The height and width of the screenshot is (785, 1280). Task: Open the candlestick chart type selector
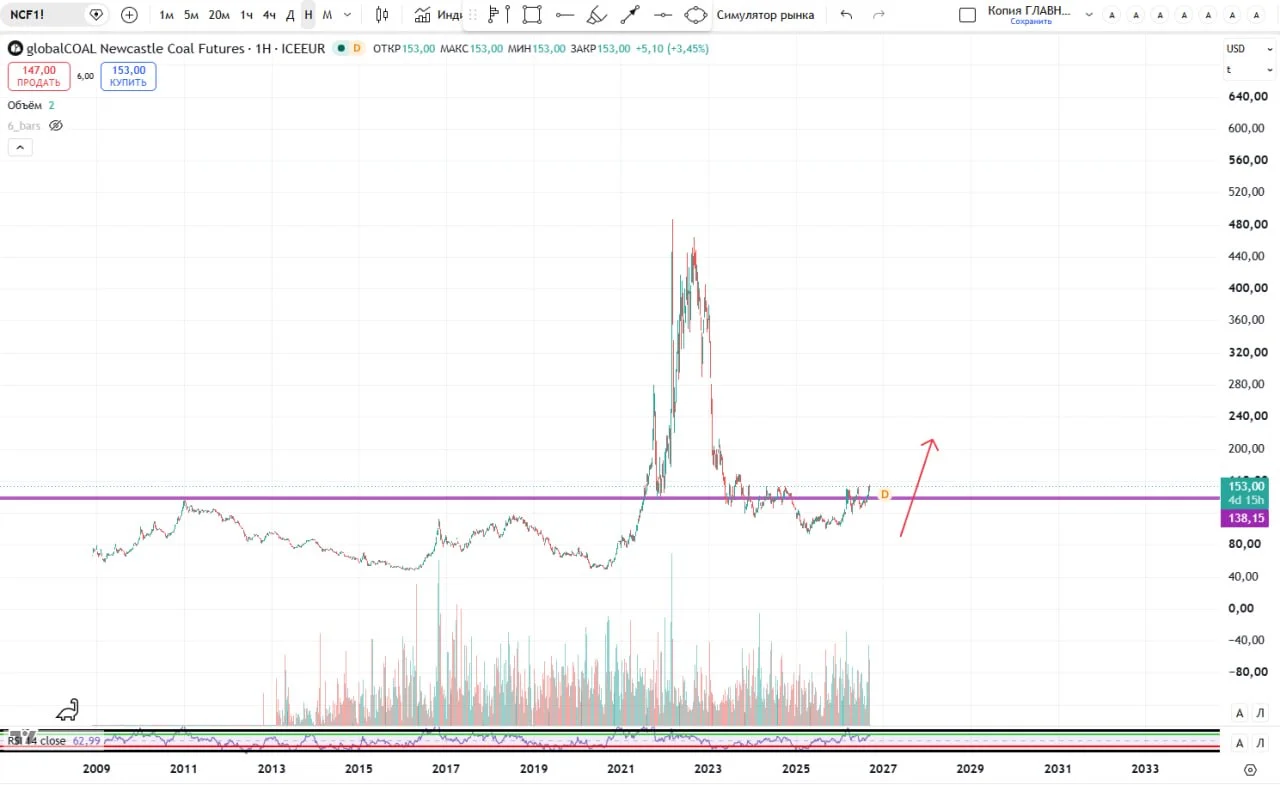coord(382,15)
